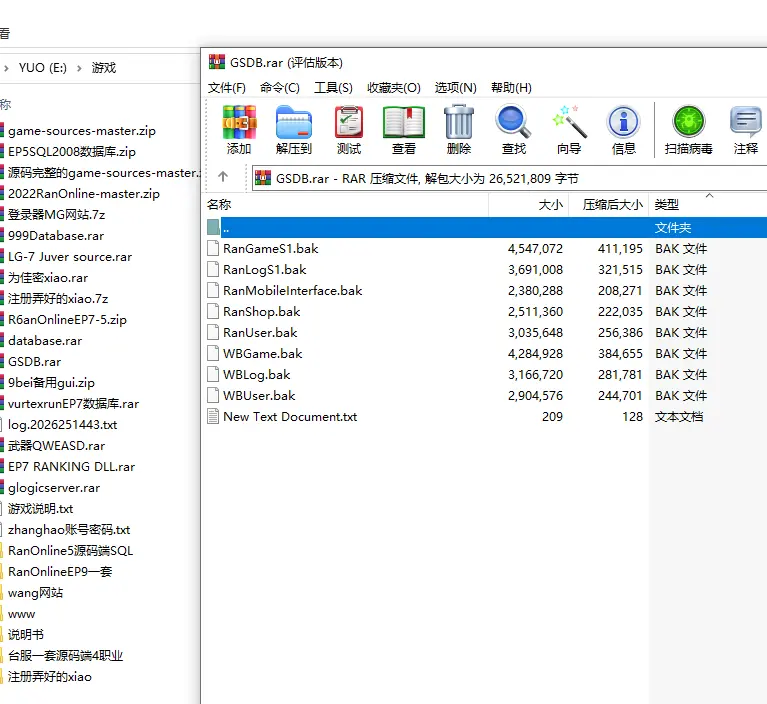The height and width of the screenshot is (704, 767).
Task: Click the file icon of WBLog.bak
Action: tap(213, 374)
